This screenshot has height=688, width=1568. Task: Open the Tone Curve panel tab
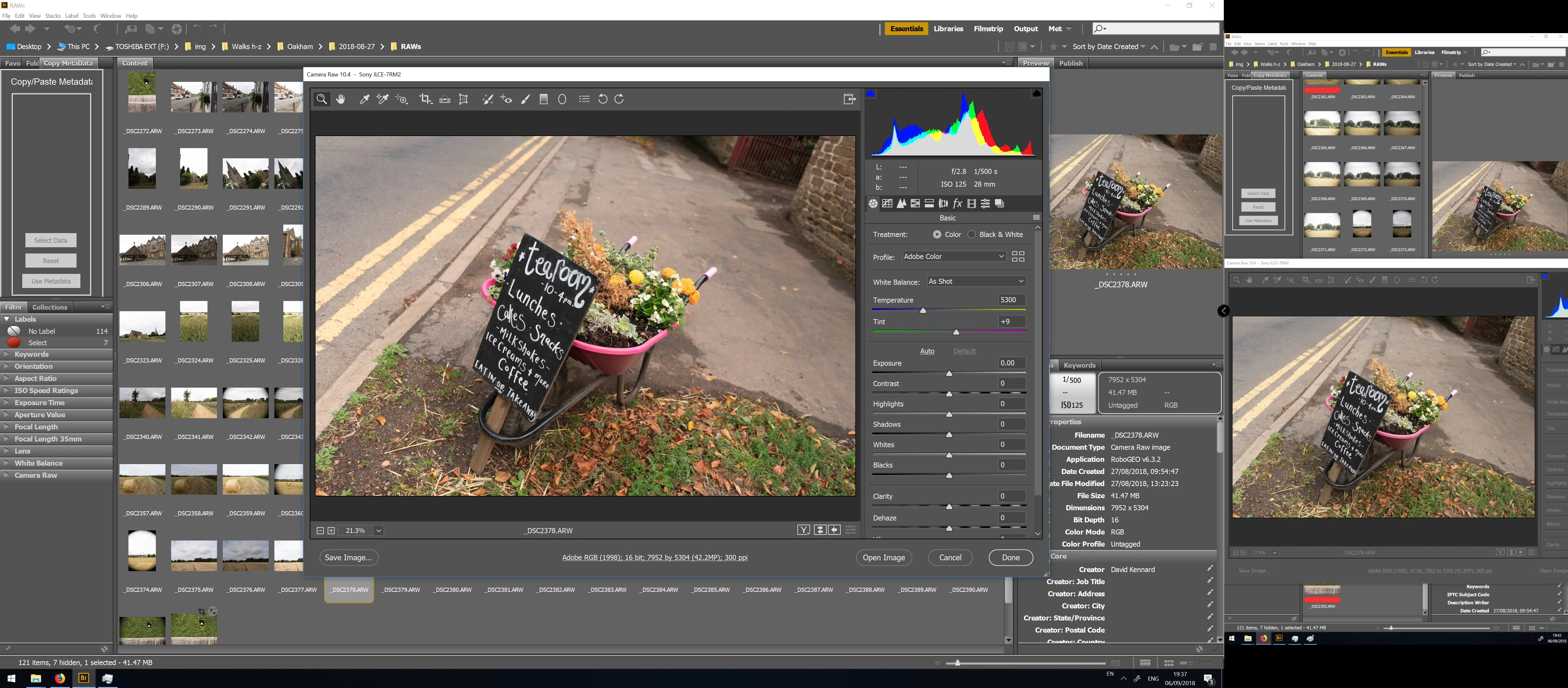coord(888,204)
